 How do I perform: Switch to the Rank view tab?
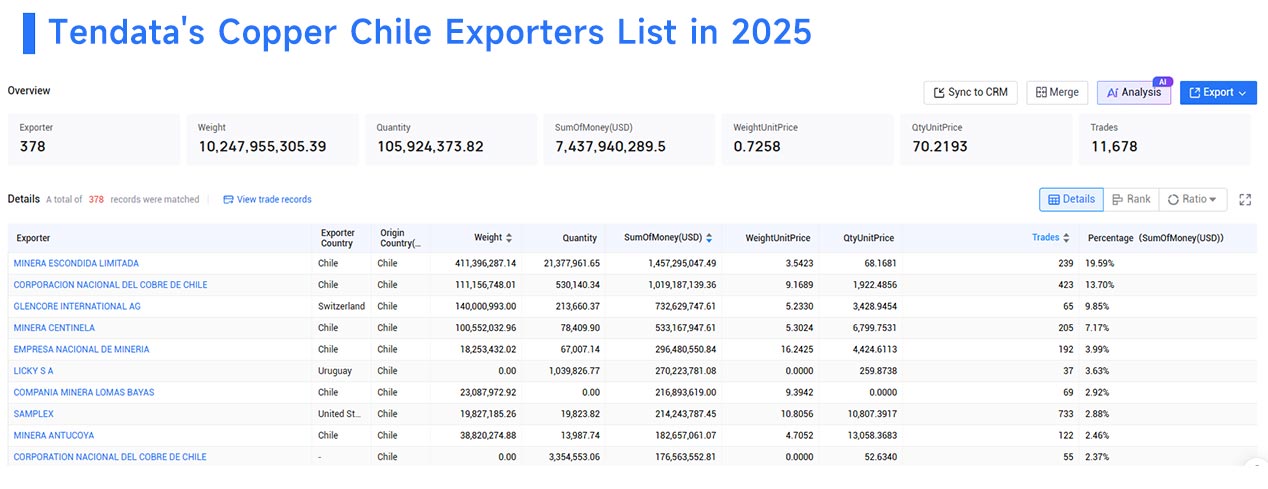pos(1131,199)
